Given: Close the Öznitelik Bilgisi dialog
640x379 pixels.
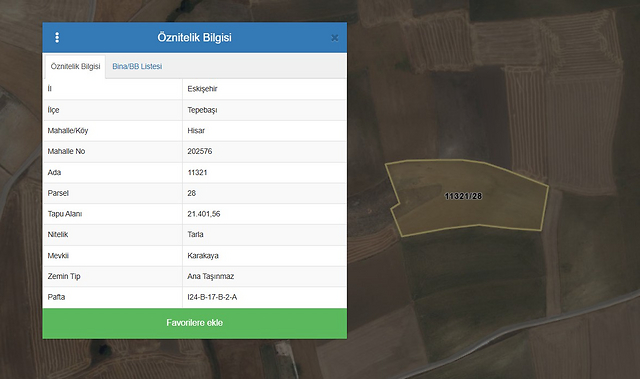Looking at the screenshot, I should (335, 38).
